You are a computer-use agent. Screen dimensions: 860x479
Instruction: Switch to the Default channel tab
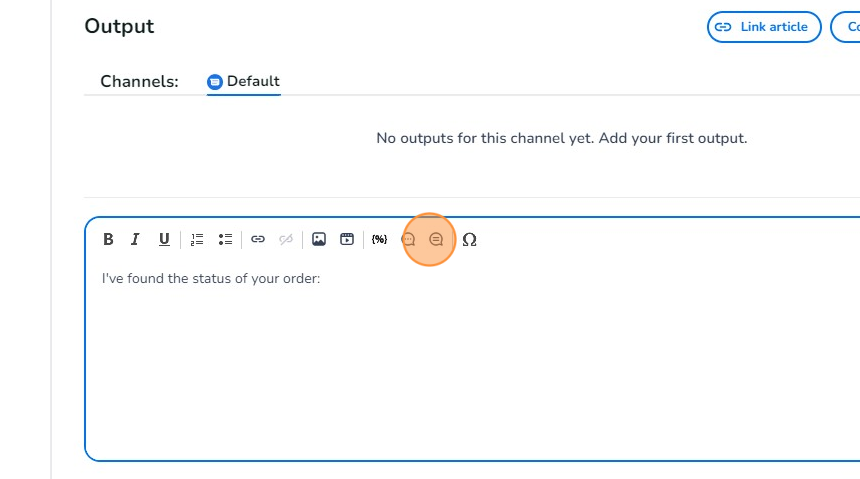point(244,82)
